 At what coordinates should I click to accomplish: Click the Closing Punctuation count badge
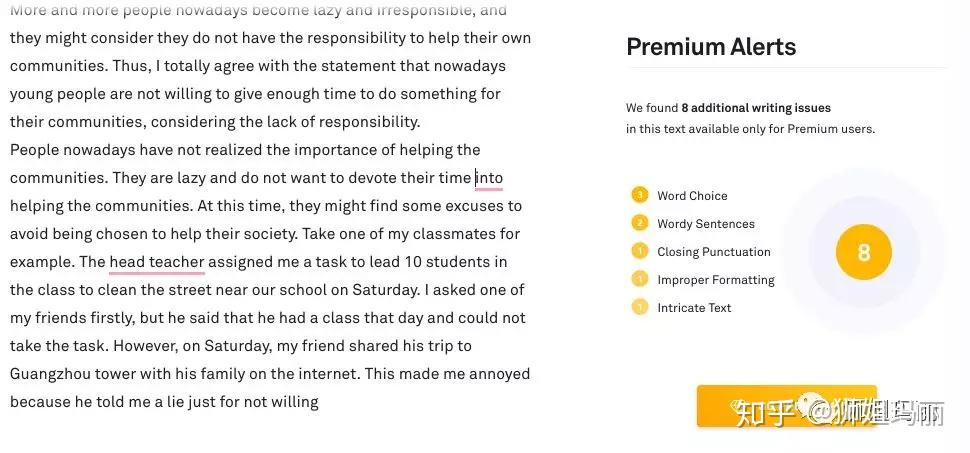[640, 252]
